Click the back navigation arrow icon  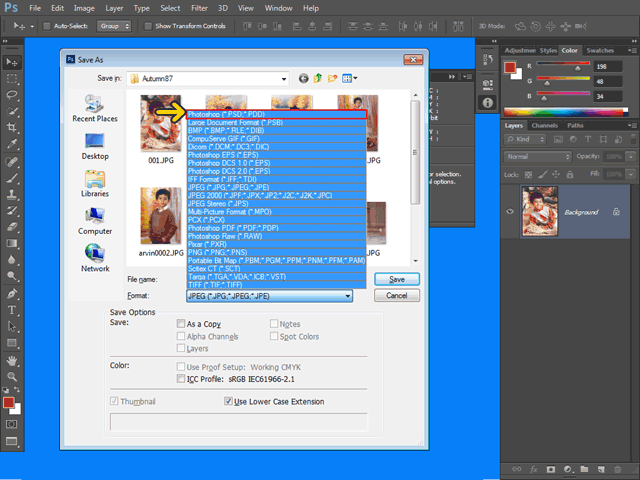click(x=303, y=77)
